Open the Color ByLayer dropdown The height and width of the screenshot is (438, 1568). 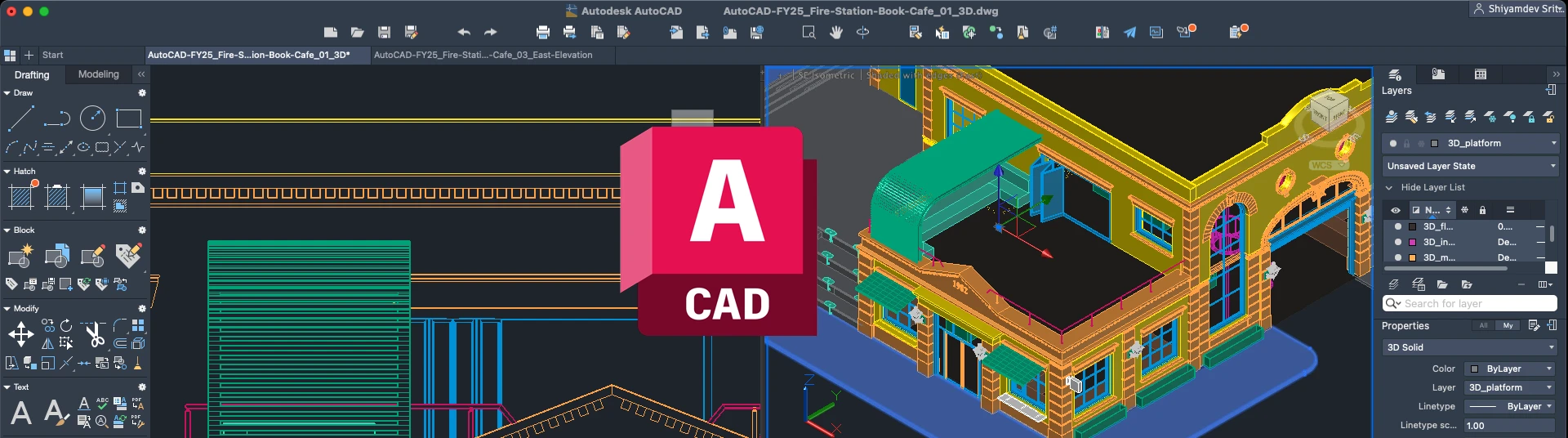tap(1510, 369)
